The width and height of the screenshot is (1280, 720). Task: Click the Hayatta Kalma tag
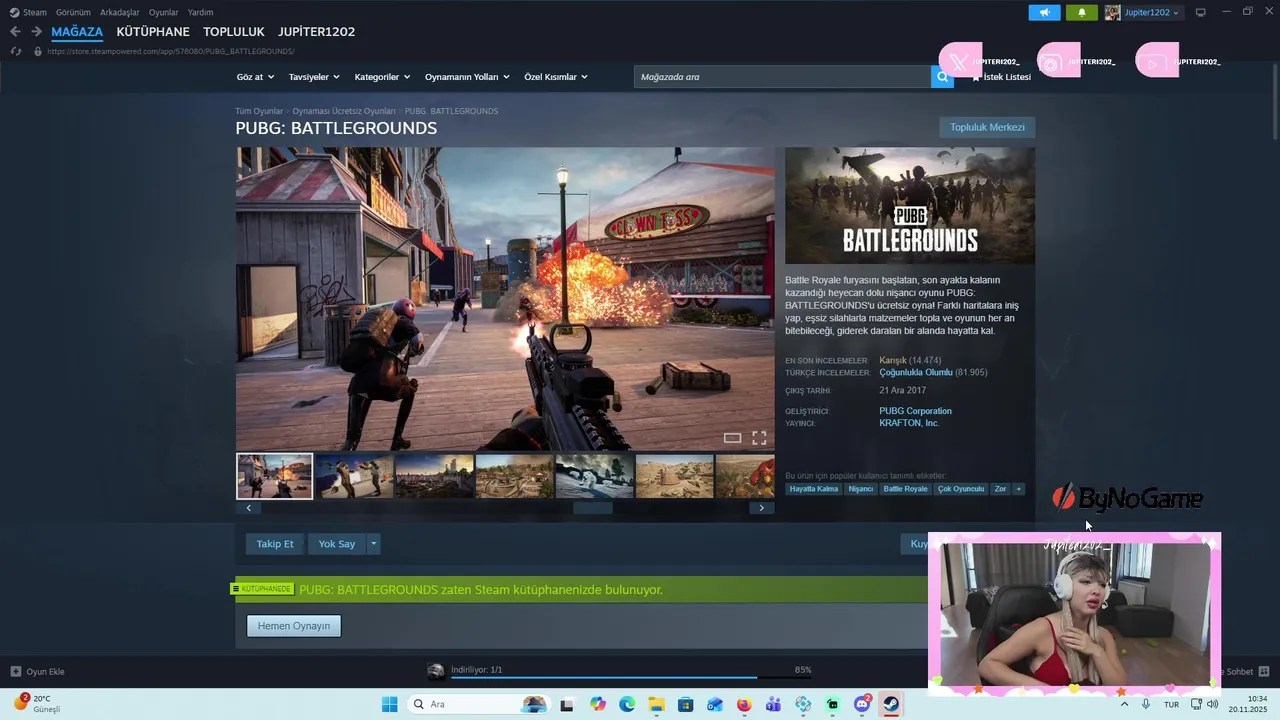pos(814,489)
